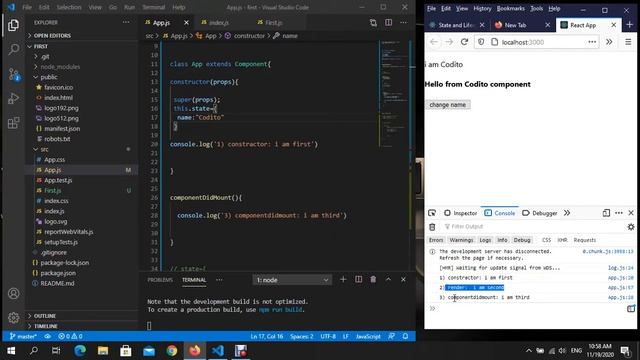Image resolution: width=640 pixels, height=360 pixels.
Task: Expand the node_modules folder
Action: tap(82, 67)
